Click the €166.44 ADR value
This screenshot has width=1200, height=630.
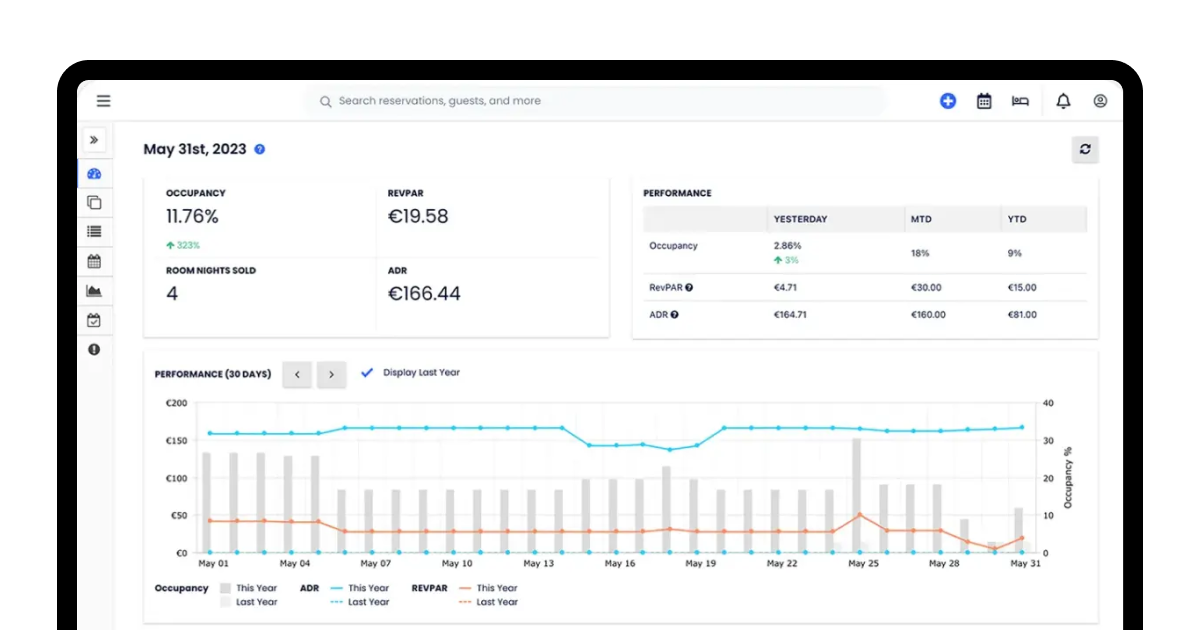click(425, 293)
